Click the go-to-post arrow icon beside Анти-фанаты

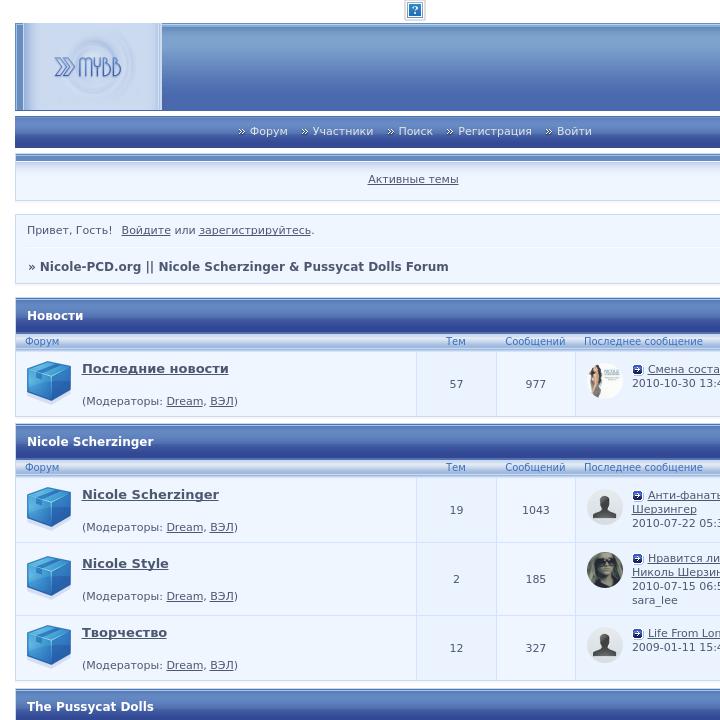coord(638,495)
